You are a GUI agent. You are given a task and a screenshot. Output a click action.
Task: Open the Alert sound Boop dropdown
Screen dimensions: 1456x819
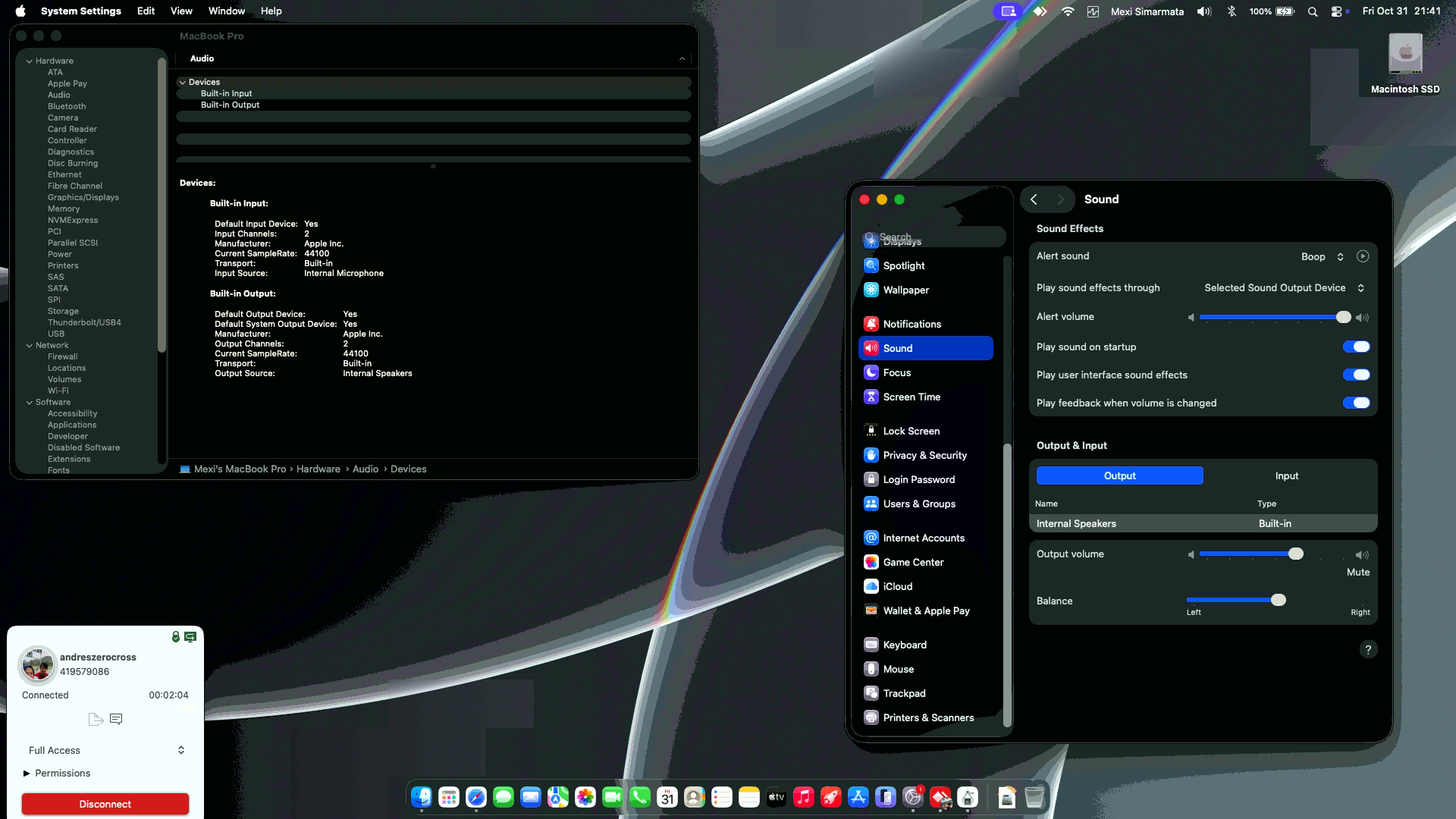click(1323, 256)
